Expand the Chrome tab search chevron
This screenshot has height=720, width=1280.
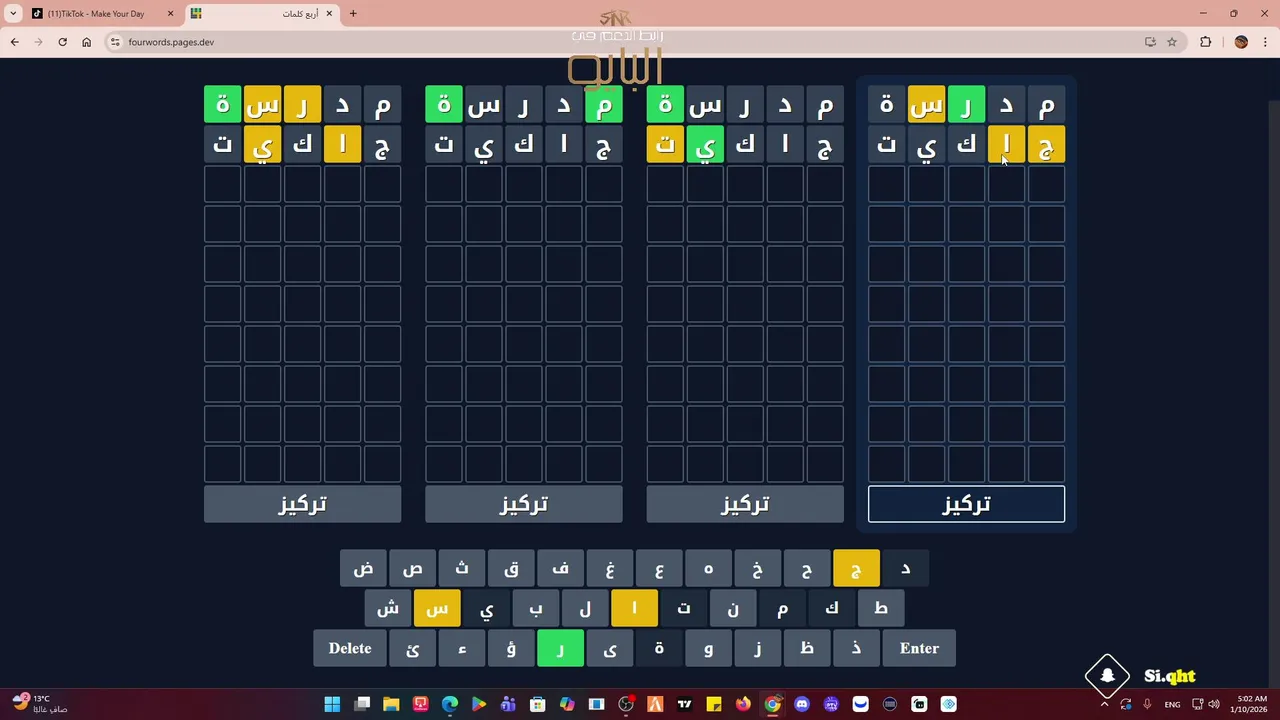click(x=13, y=14)
